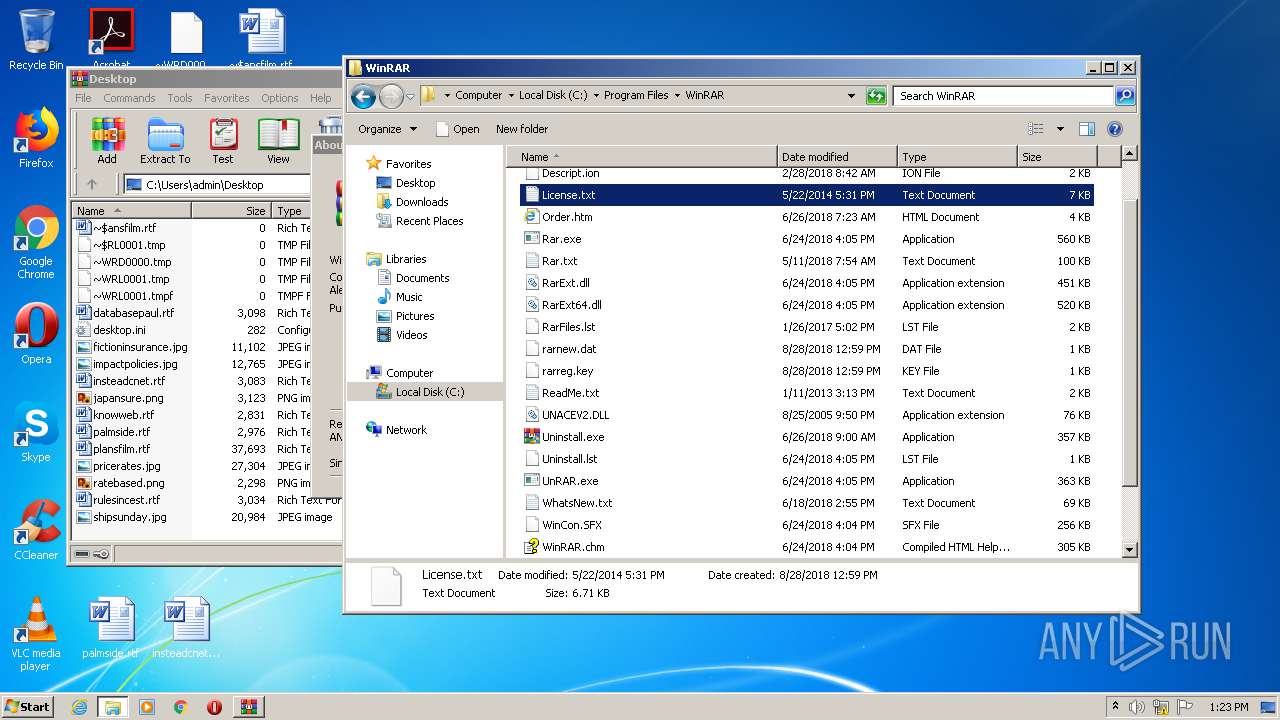Sort by the Type column in Explorer
The height and width of the screenshot is (720, 1280).
click(x=956, y=157)
